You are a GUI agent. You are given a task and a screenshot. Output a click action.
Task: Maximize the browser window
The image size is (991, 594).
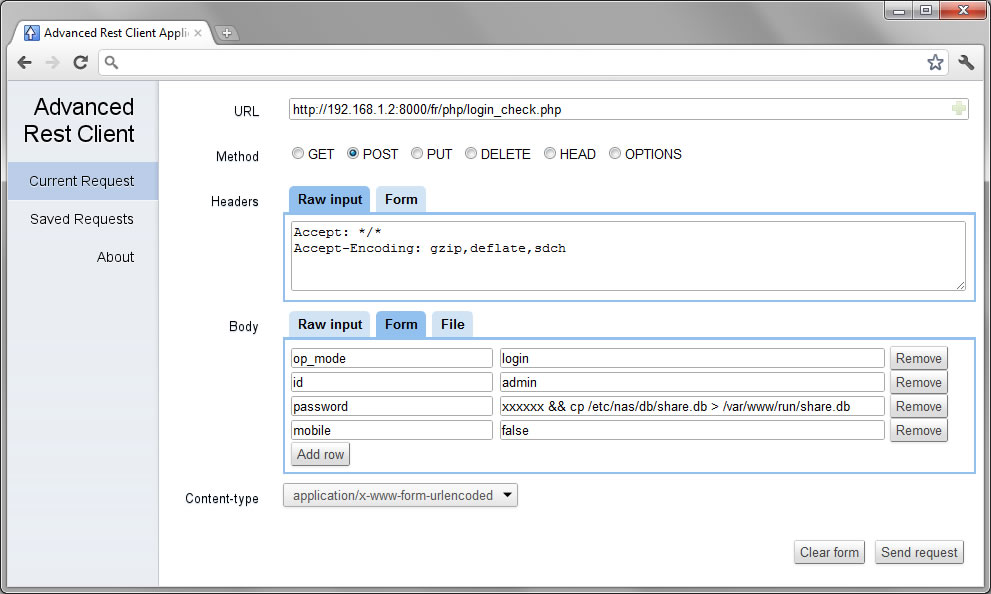coord(926,10)
